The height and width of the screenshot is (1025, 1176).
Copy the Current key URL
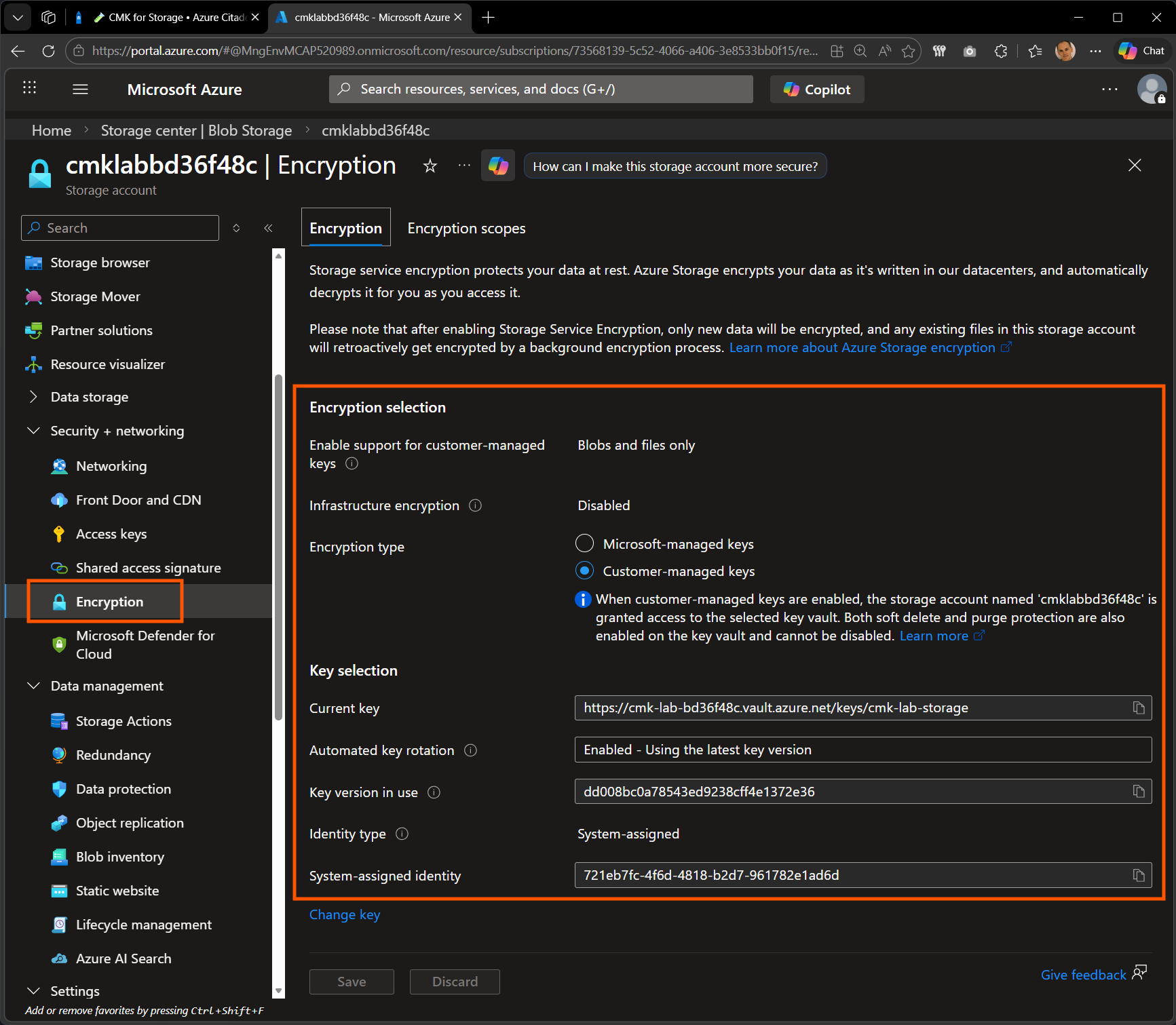coord(1139,708)
